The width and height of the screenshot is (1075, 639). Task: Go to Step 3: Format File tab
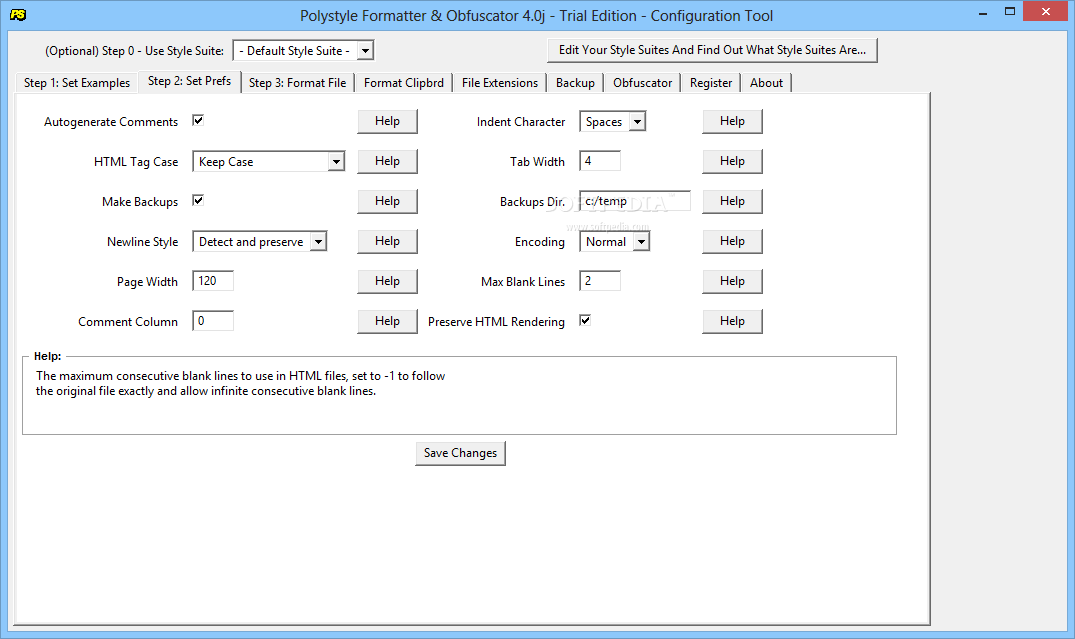point(298,83)
